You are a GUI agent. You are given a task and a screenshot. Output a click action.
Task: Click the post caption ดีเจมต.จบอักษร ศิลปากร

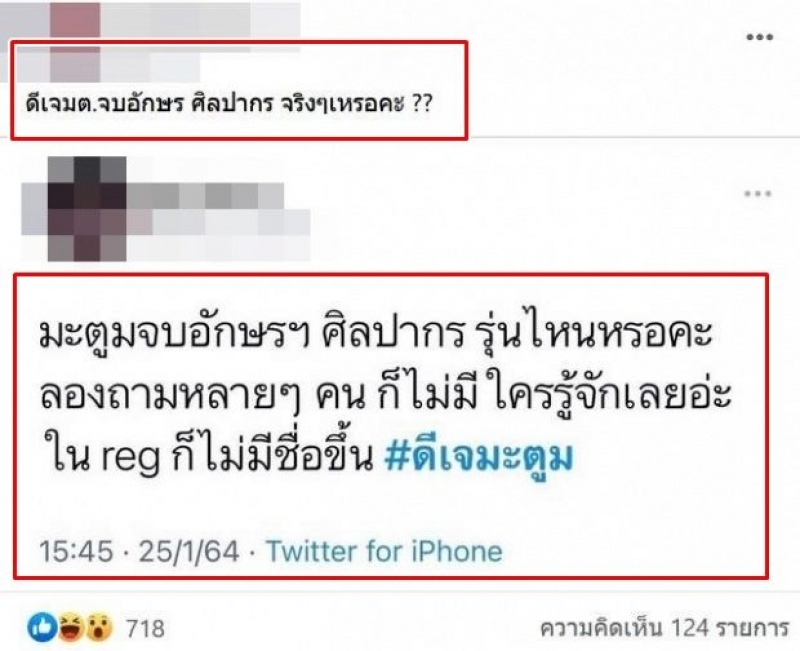pyautogui.click(x=153, y=104)
